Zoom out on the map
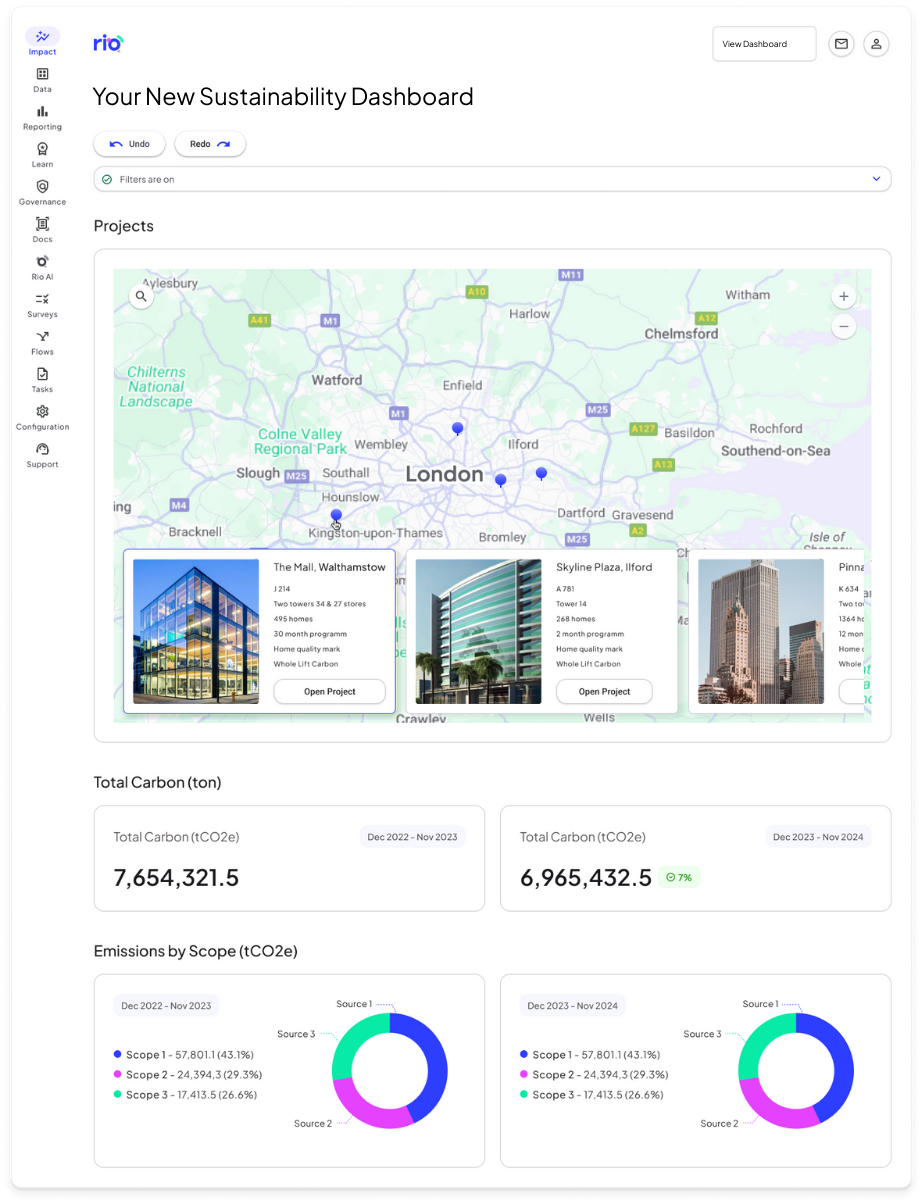 tap(844, 327)
